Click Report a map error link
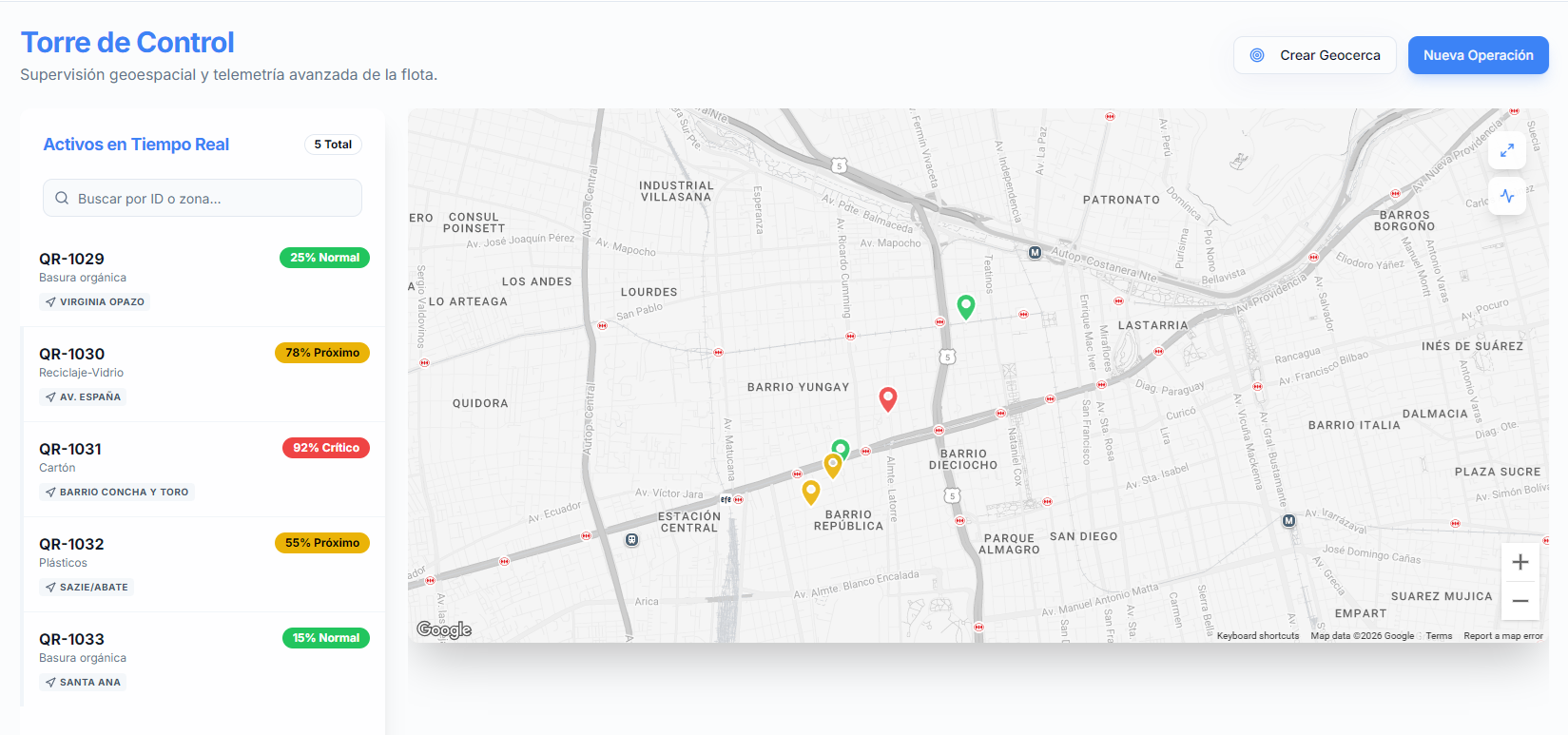 (x=1502, y=636)
